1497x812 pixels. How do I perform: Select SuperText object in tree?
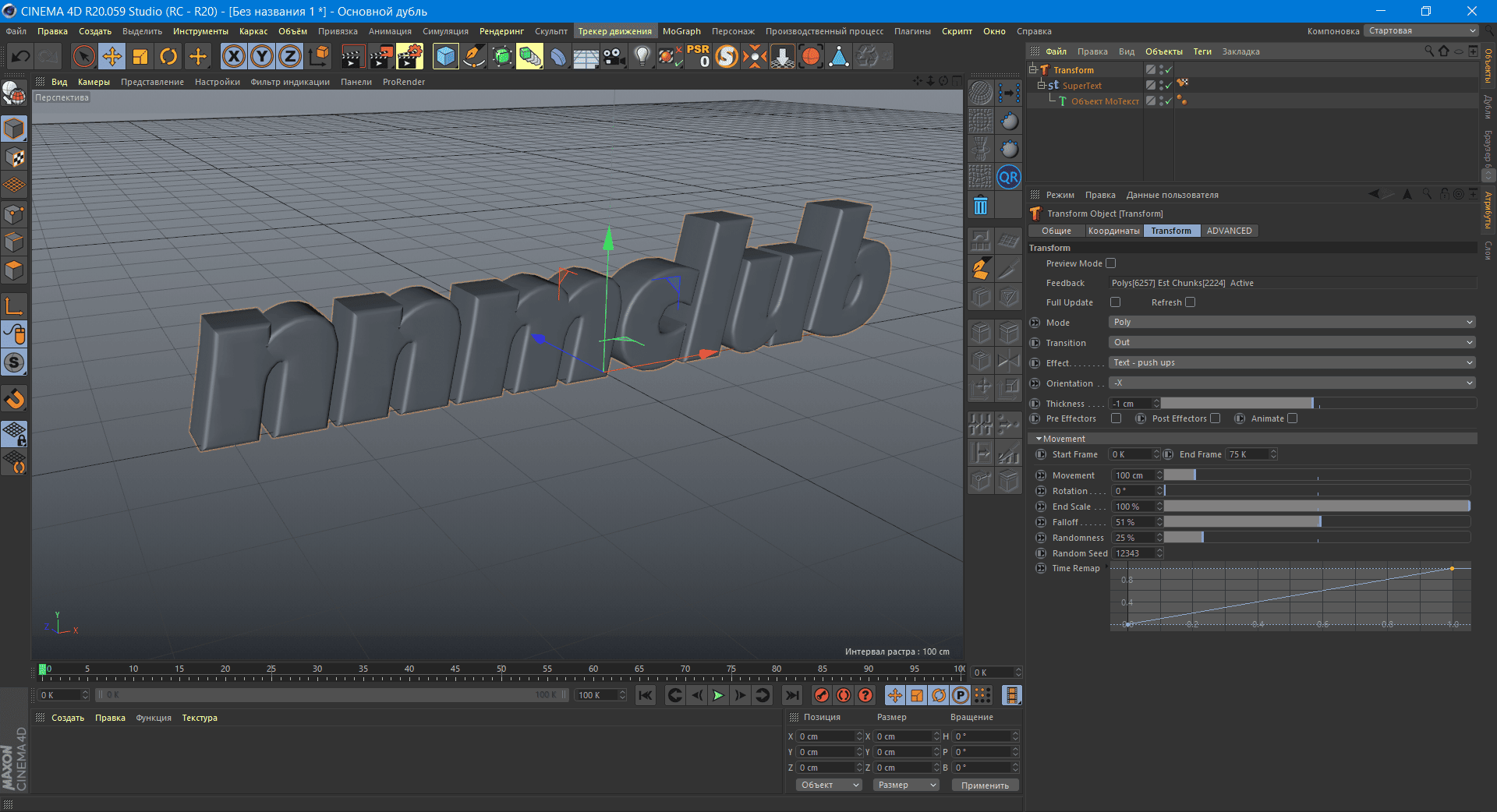click(x=1081, y=86)
